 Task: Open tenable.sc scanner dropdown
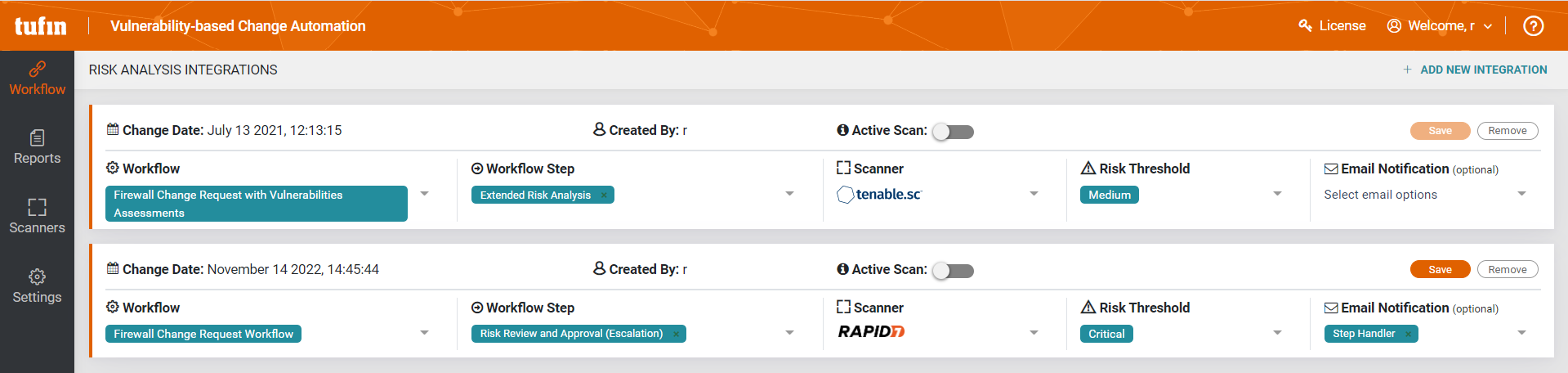tap(1034, 194)
